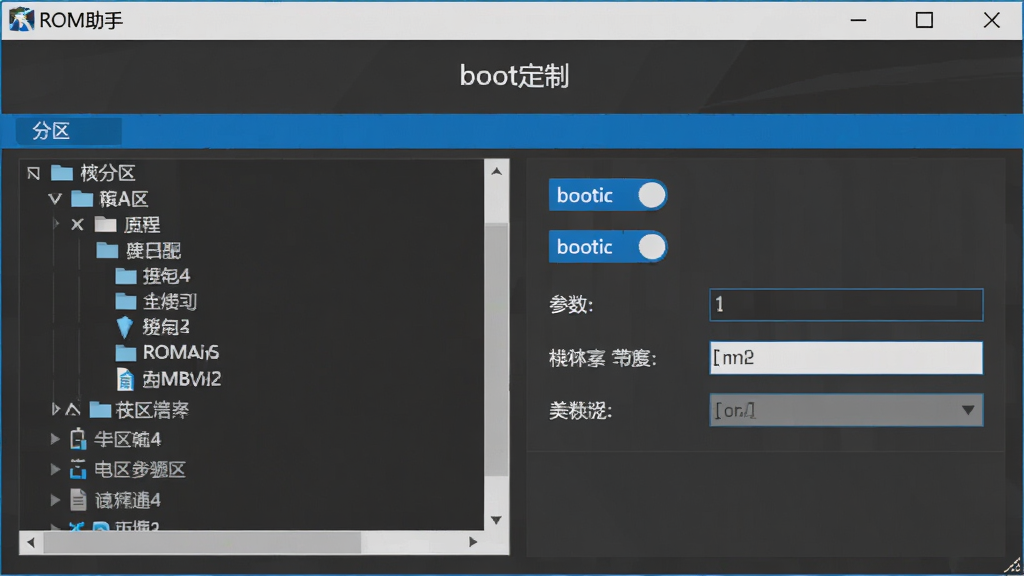Image resolution: width=1024 pixels, height=576 pixels.
Task: Click the vertical scrollbar down arrow
Action: pyautogui.click(x=496, y=520)
